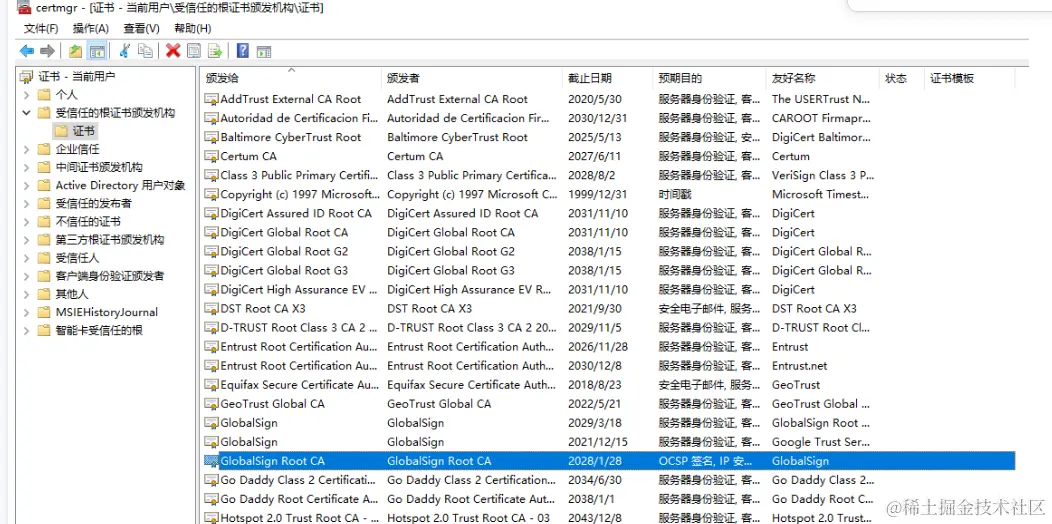Click the copy icon in toolbar
Viewport: 1052px width, 524px height.
[145, 51]
